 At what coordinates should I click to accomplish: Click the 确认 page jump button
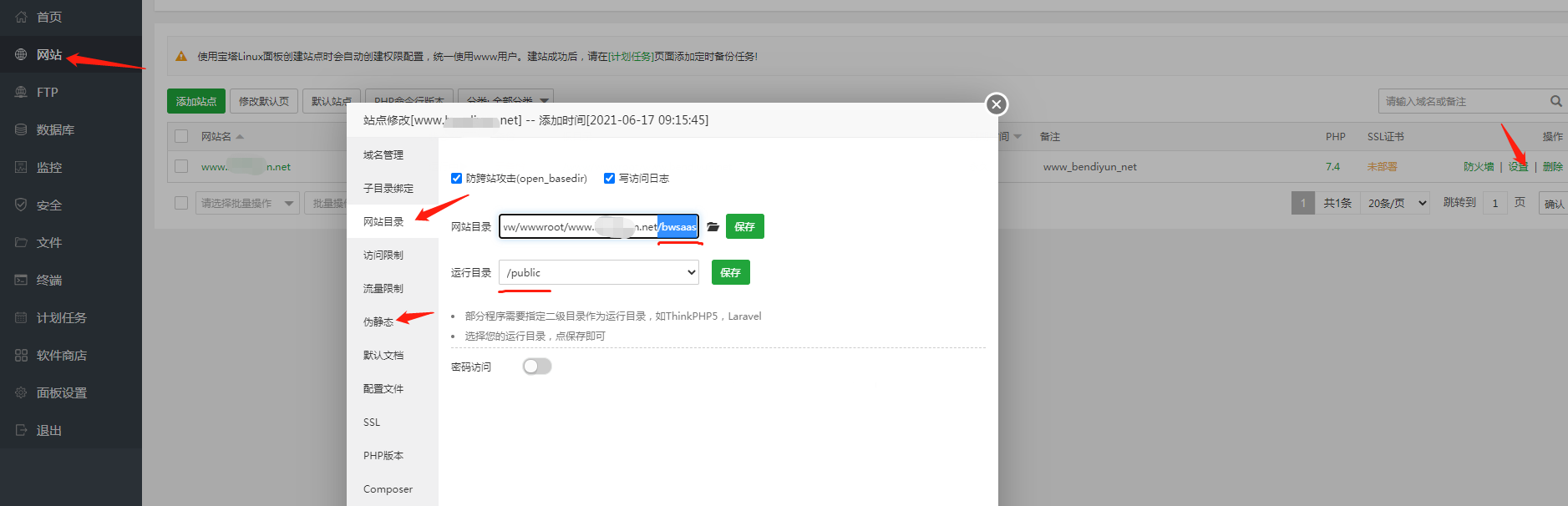(1554, 203)
